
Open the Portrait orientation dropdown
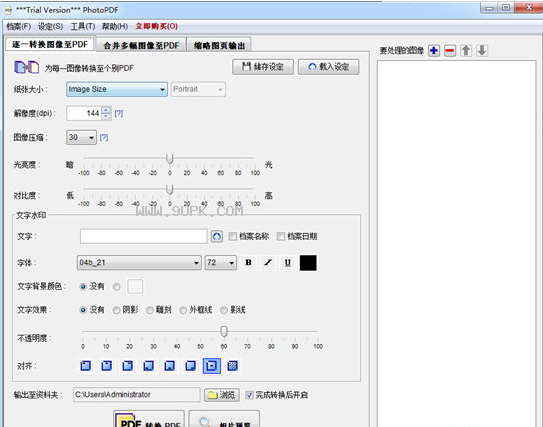[x=198, y=89]
